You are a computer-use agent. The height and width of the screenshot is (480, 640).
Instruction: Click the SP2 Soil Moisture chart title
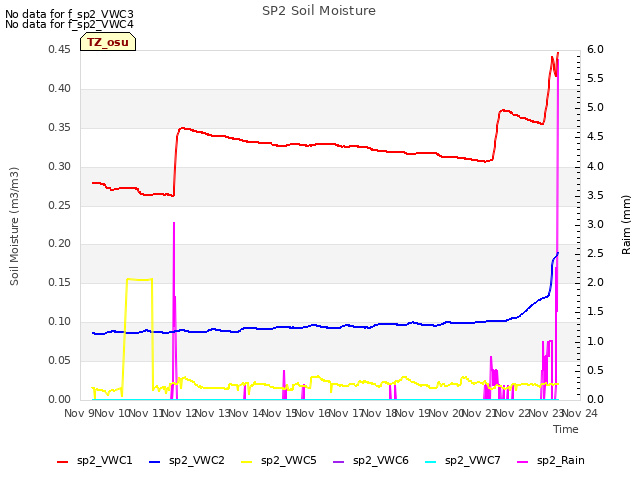319,11
